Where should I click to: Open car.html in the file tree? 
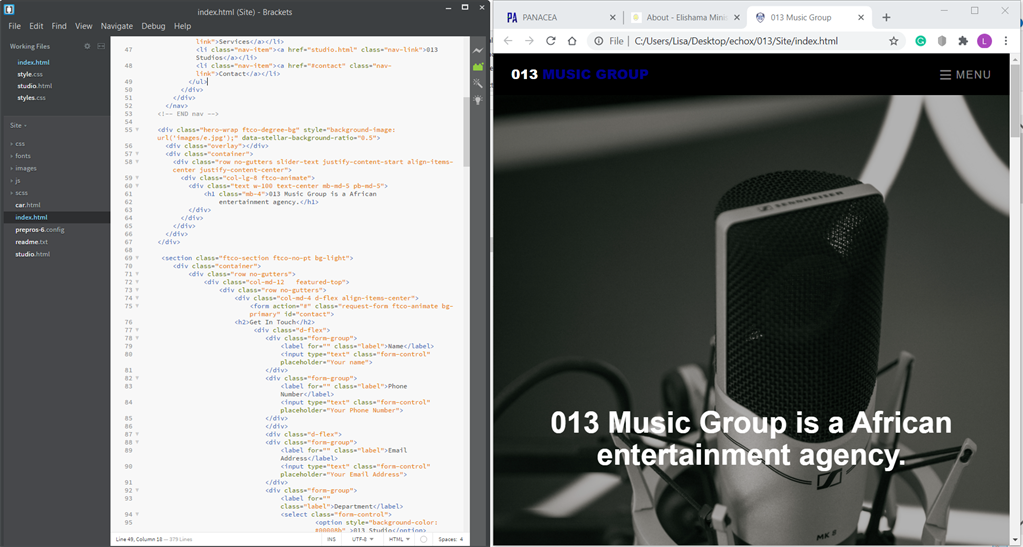28,205
